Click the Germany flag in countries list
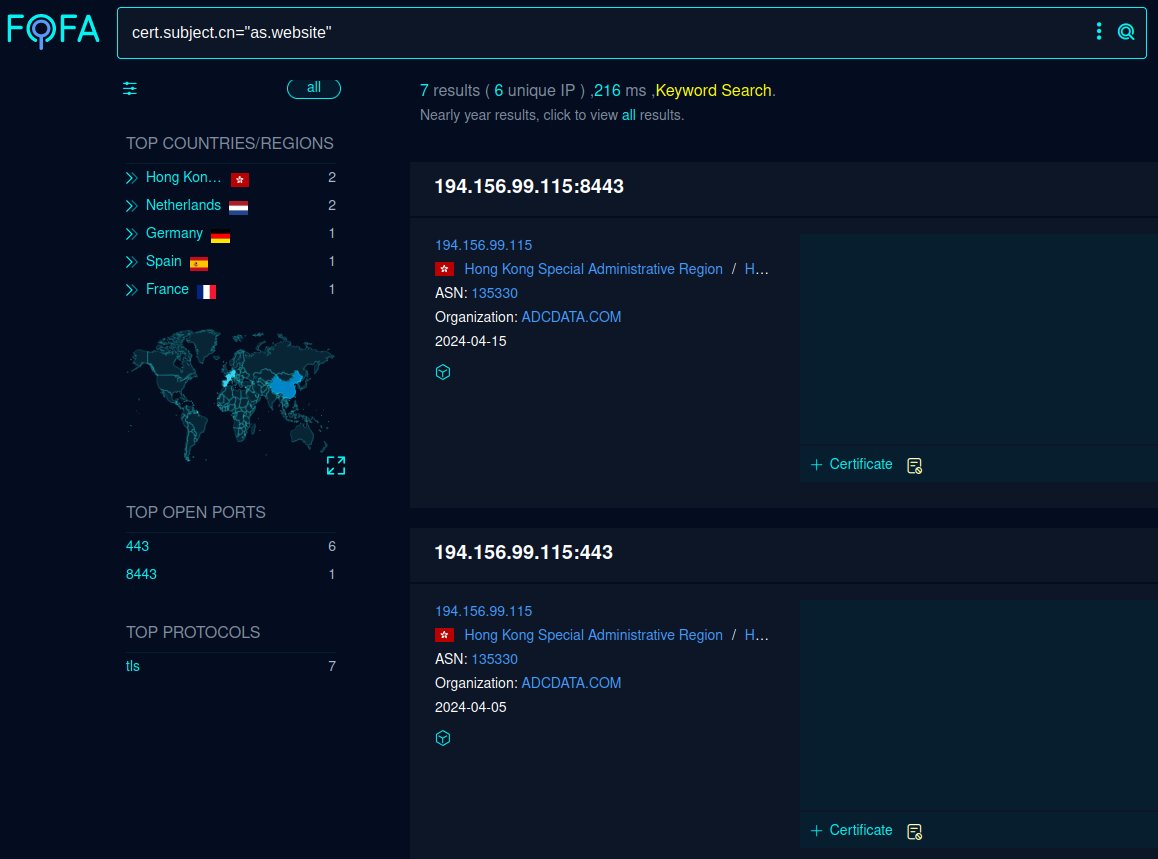Screen dimensions: 1158x859 (x=220, y=237)
